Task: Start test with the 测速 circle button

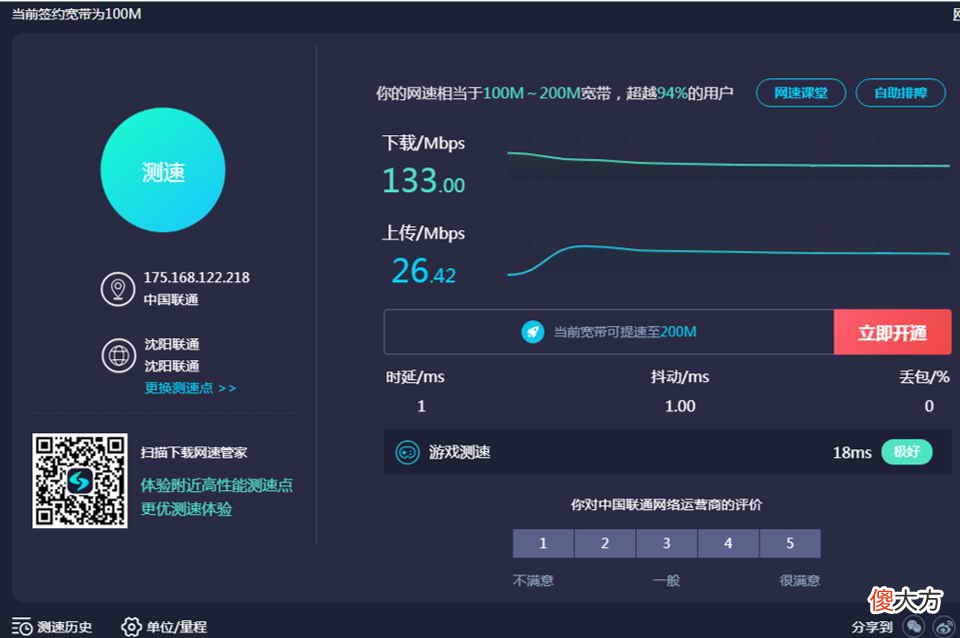Action: (x=163, y=170)
